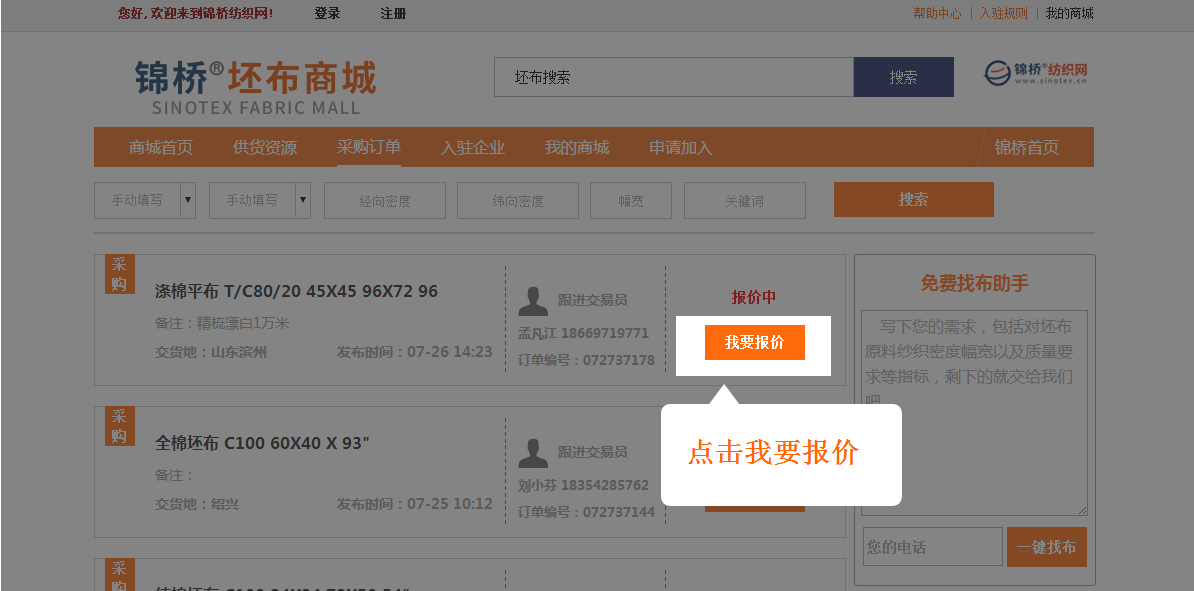Click the dark blue 搜索 button

click(903, 77)
